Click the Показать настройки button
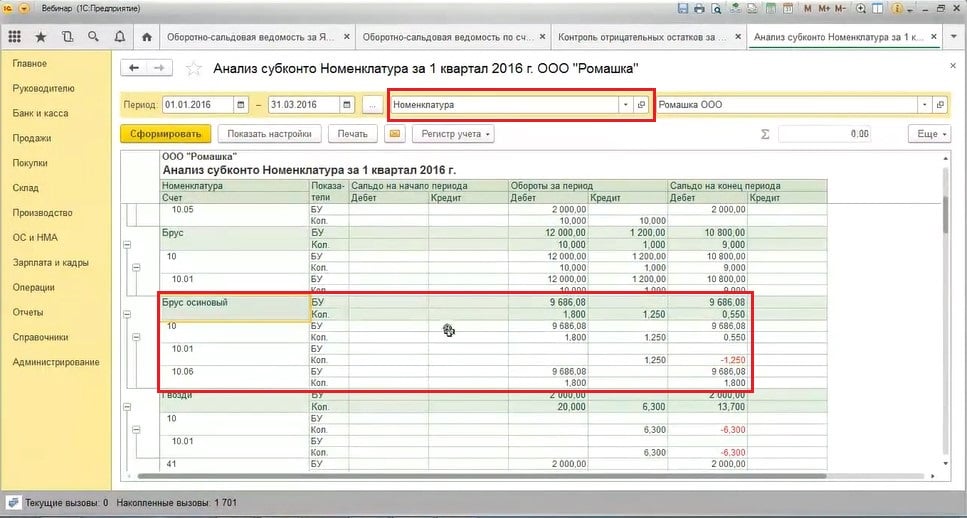This screenshot has height=518, width=967. [x=270, y=133]
